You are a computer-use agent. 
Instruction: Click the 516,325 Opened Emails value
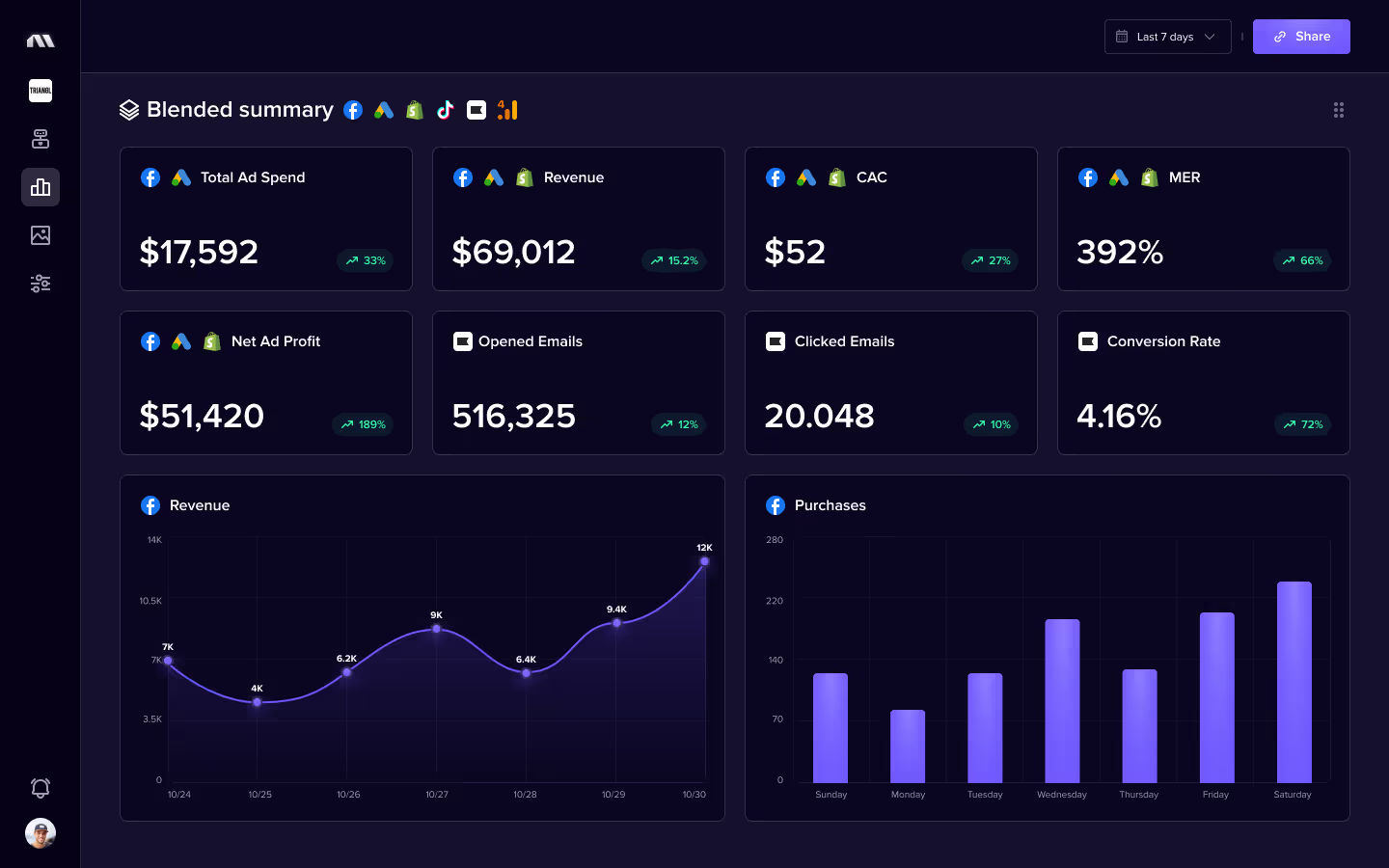(x=514, y=417)
